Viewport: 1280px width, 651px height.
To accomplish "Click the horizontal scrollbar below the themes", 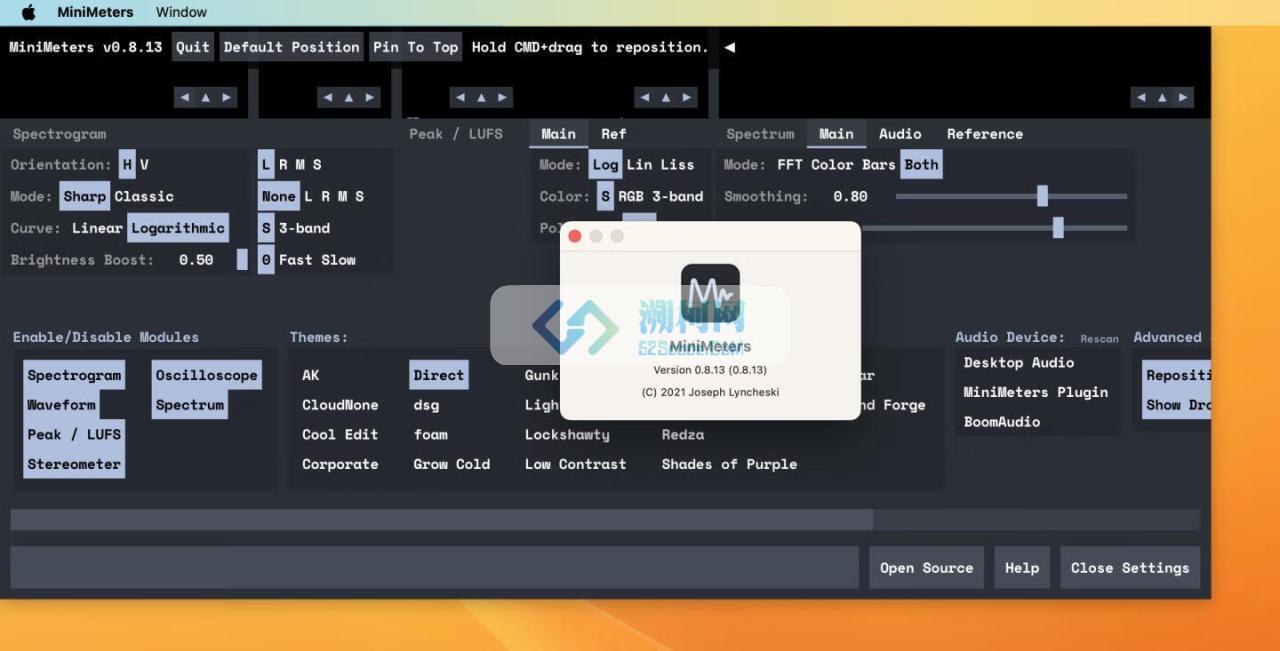I will (442, 520).
